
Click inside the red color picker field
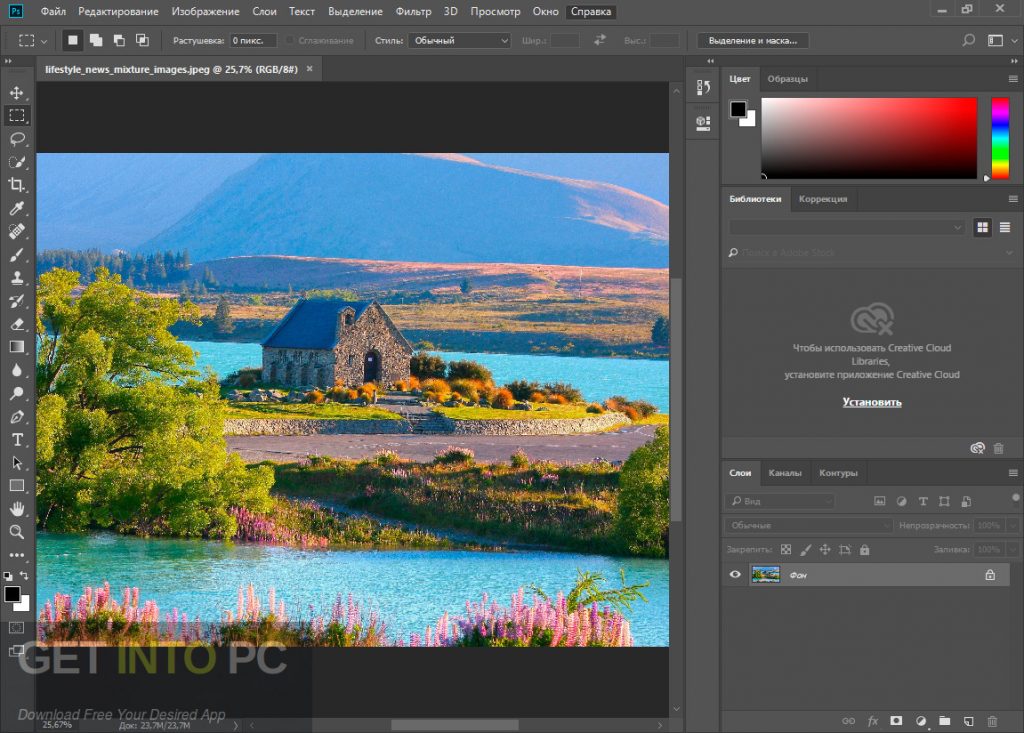click(x=869, y=138)
